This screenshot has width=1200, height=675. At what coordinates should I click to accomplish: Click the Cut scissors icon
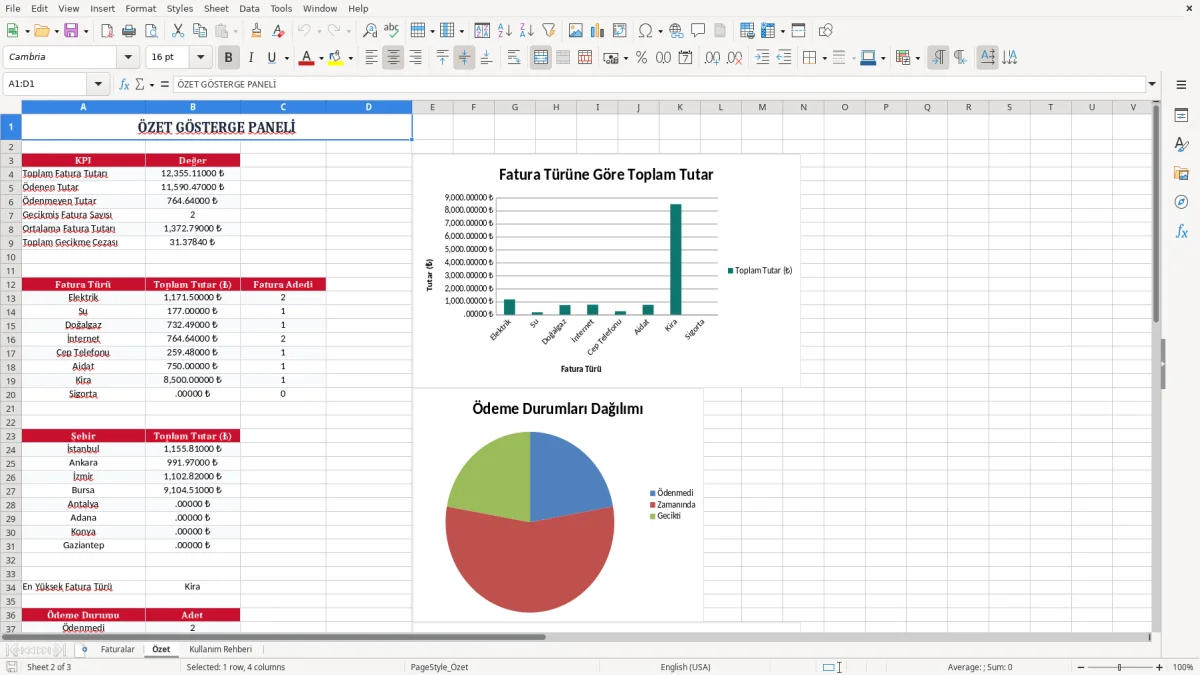[178, 31]
